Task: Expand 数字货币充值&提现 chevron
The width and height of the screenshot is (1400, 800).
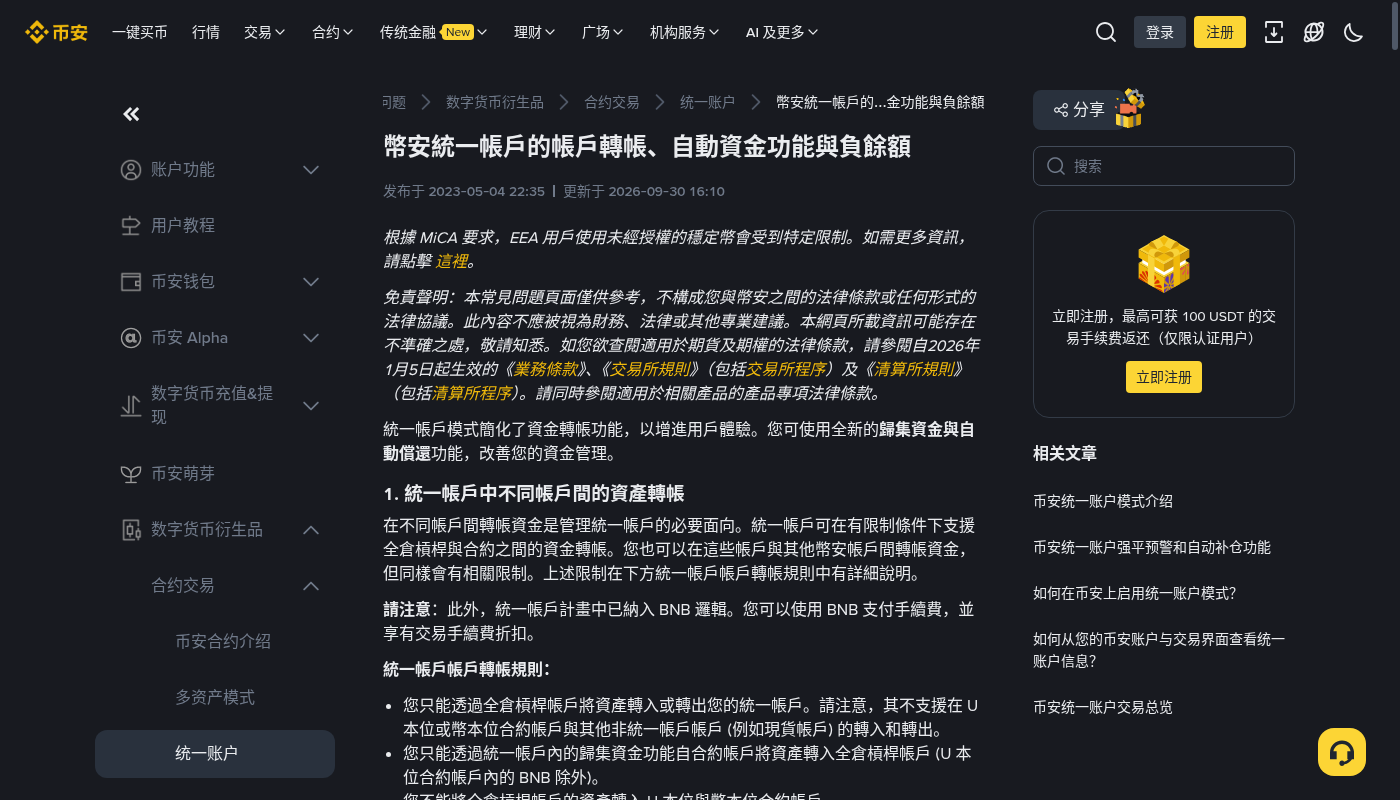Action: click(311, 406)
